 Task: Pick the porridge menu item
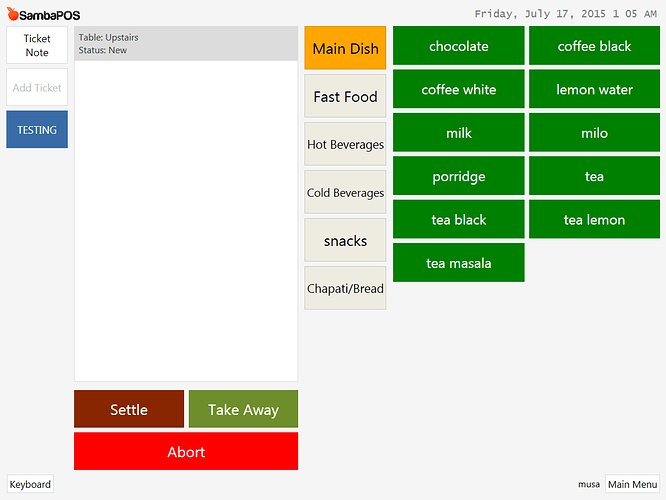click(x=458, y=176)
